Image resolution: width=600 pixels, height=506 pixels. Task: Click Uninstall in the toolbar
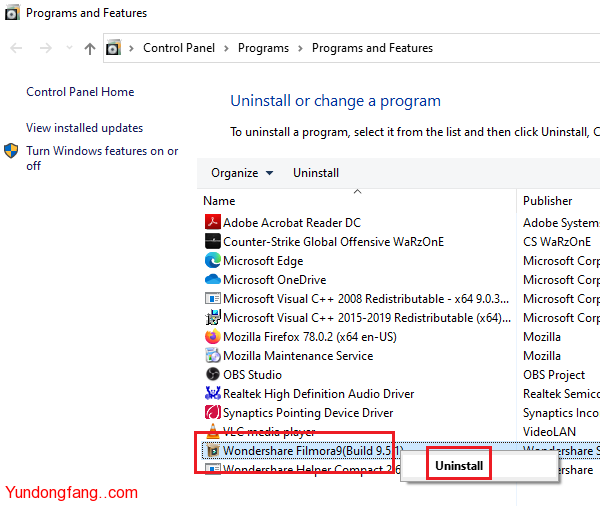coord(316,173)
